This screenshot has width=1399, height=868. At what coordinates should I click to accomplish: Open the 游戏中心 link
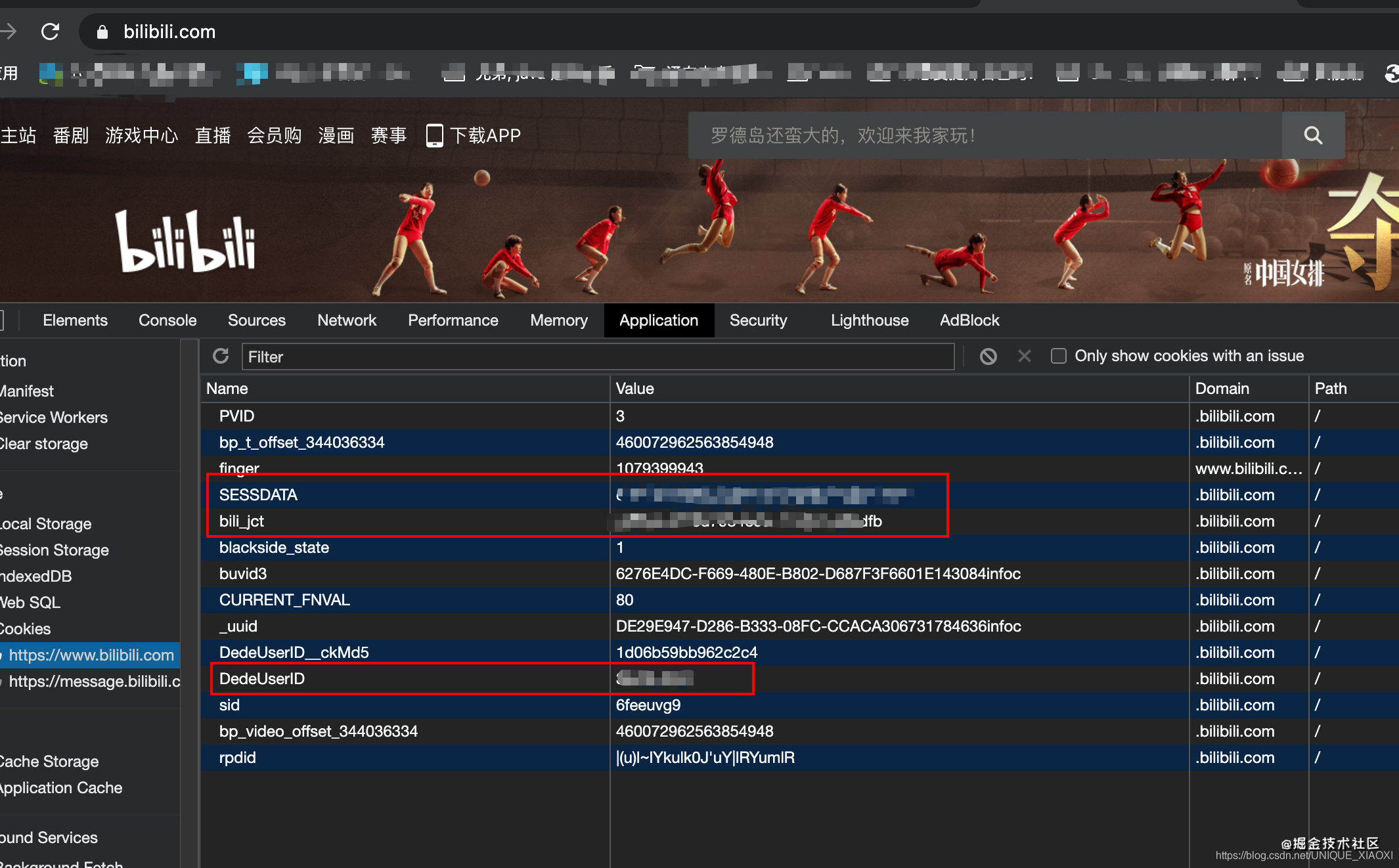coord(141,136)
